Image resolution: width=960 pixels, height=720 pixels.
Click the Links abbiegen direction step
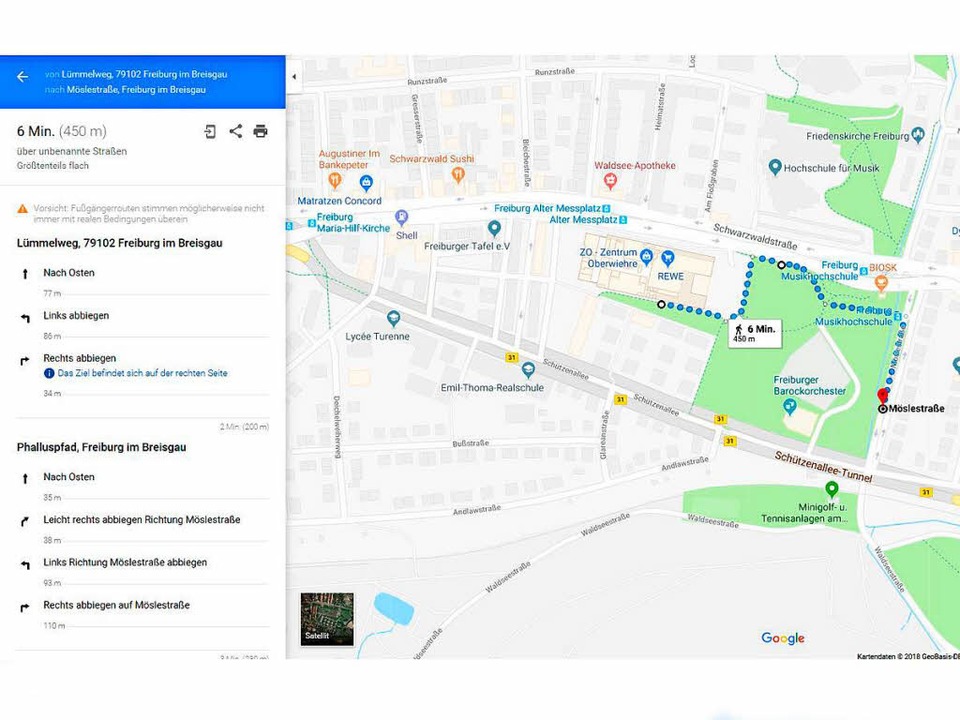tap(143, 316)
